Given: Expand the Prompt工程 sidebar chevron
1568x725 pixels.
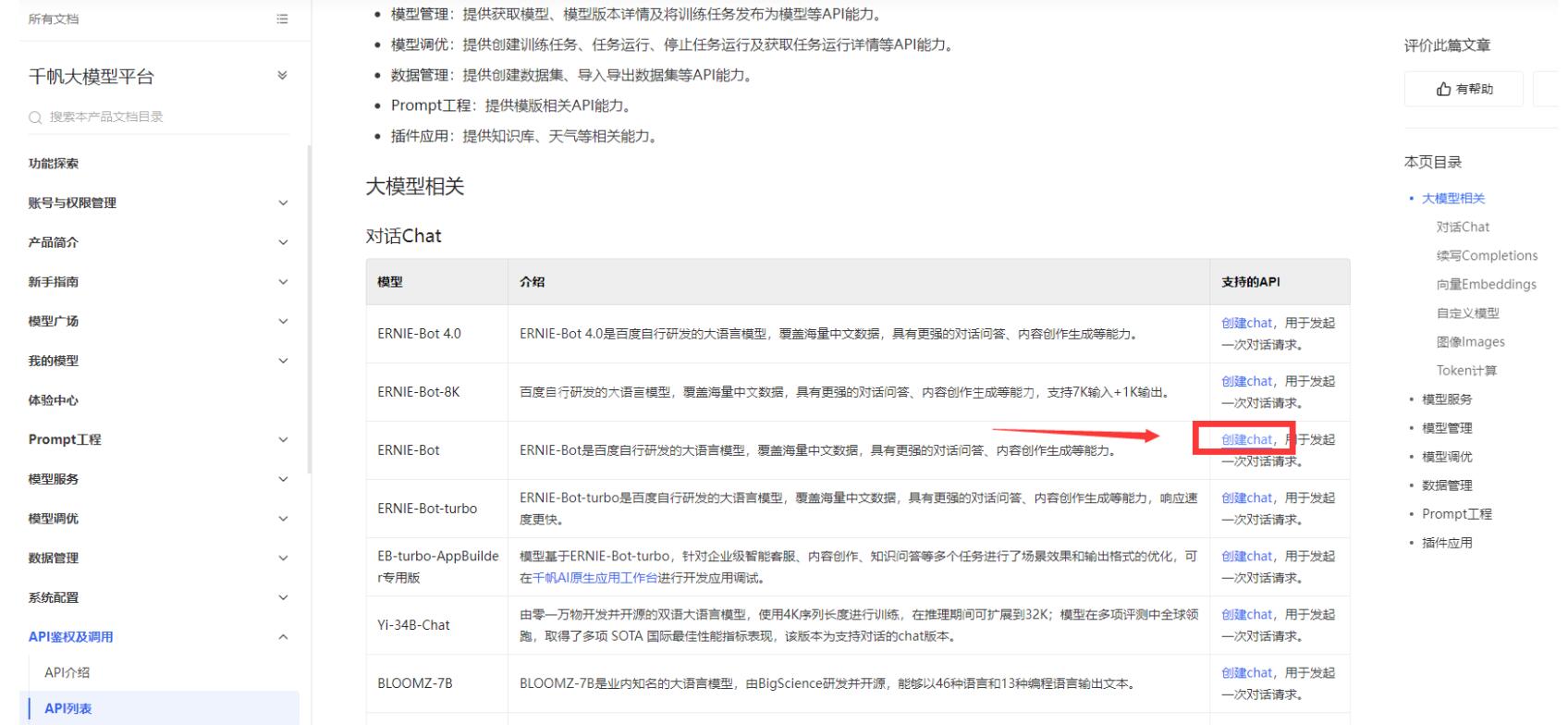Looking at the screenshot, I should pyautogui.click(x=283, y=440).
